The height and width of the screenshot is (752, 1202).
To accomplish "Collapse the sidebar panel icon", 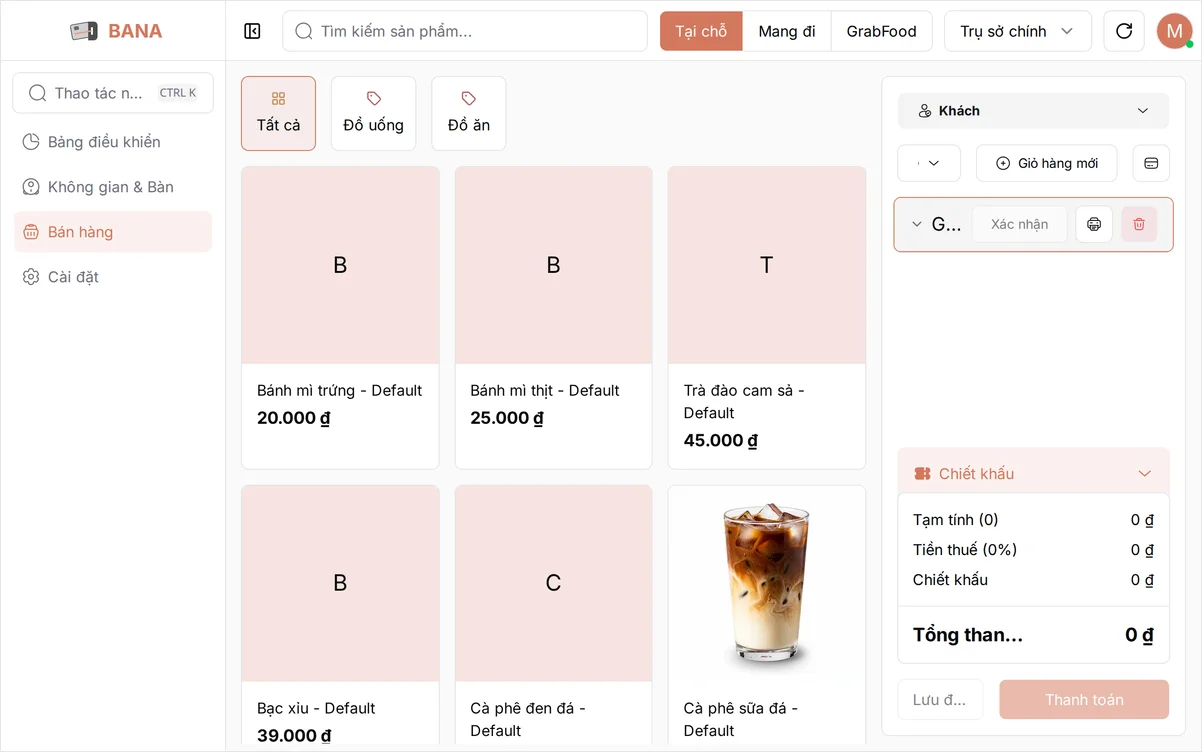I will (252, 31).
